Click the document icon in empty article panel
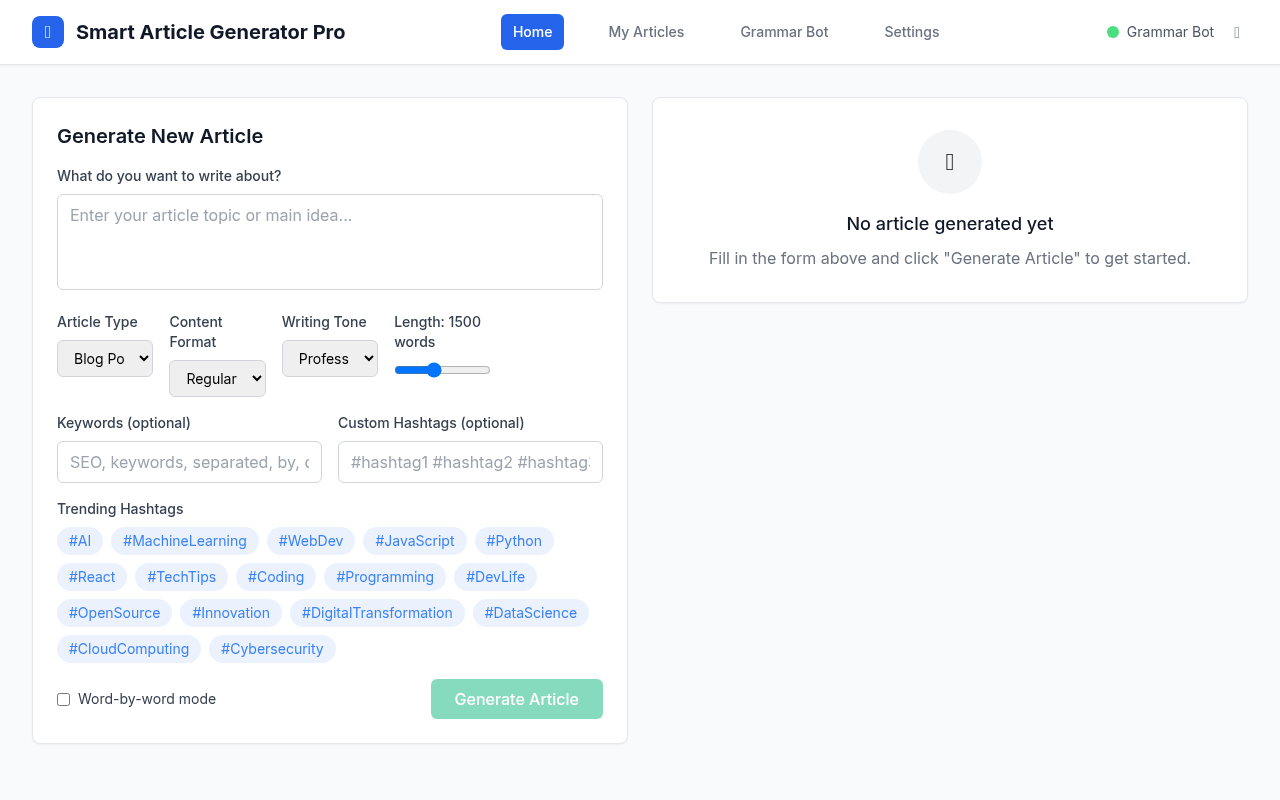This screenshot has width=1280, height=800. click(949, 162)
